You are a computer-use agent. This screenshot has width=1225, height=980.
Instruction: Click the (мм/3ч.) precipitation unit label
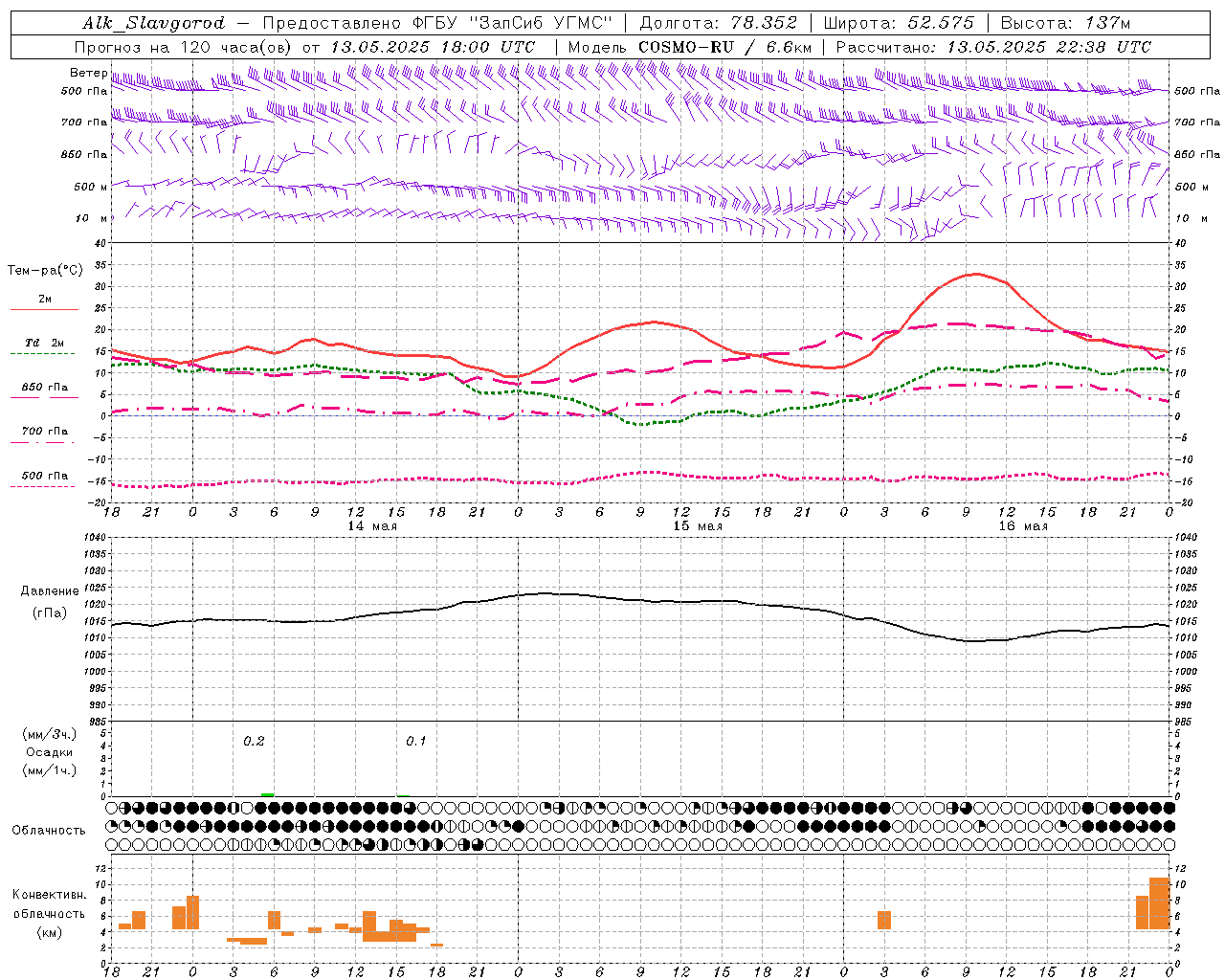coord(50,735)
